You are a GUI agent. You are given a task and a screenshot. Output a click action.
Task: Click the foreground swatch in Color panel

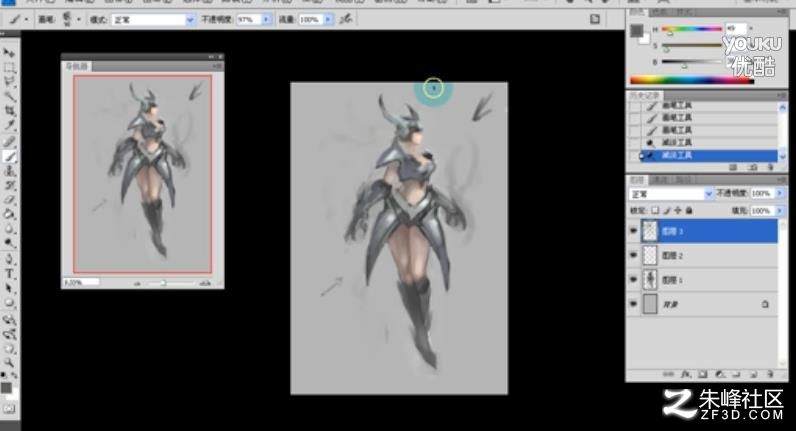coord(637,31)
